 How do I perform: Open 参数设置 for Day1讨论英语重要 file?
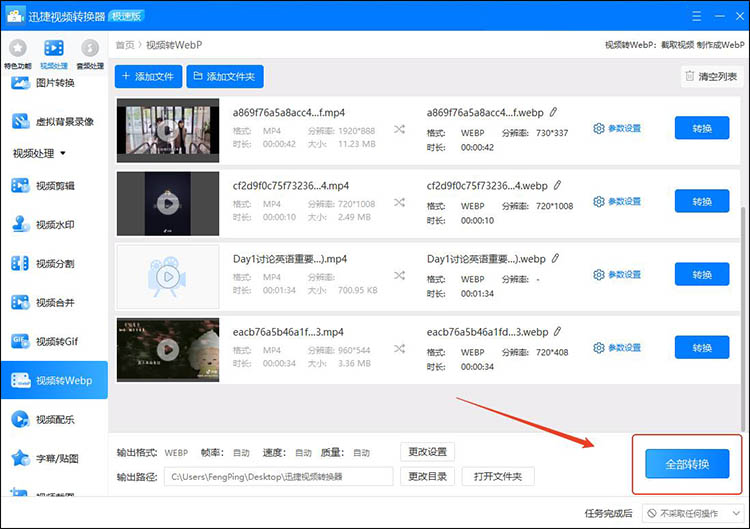[617, 275]
